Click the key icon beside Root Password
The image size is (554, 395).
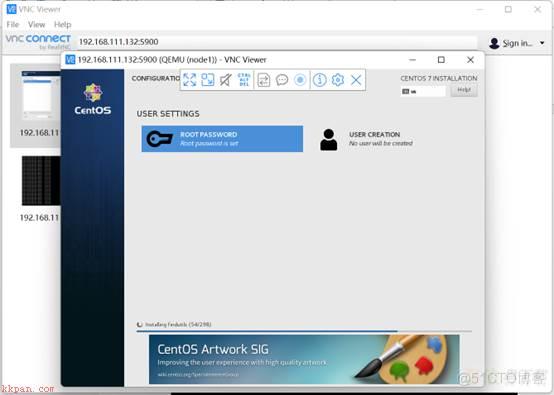coord(159,138)
